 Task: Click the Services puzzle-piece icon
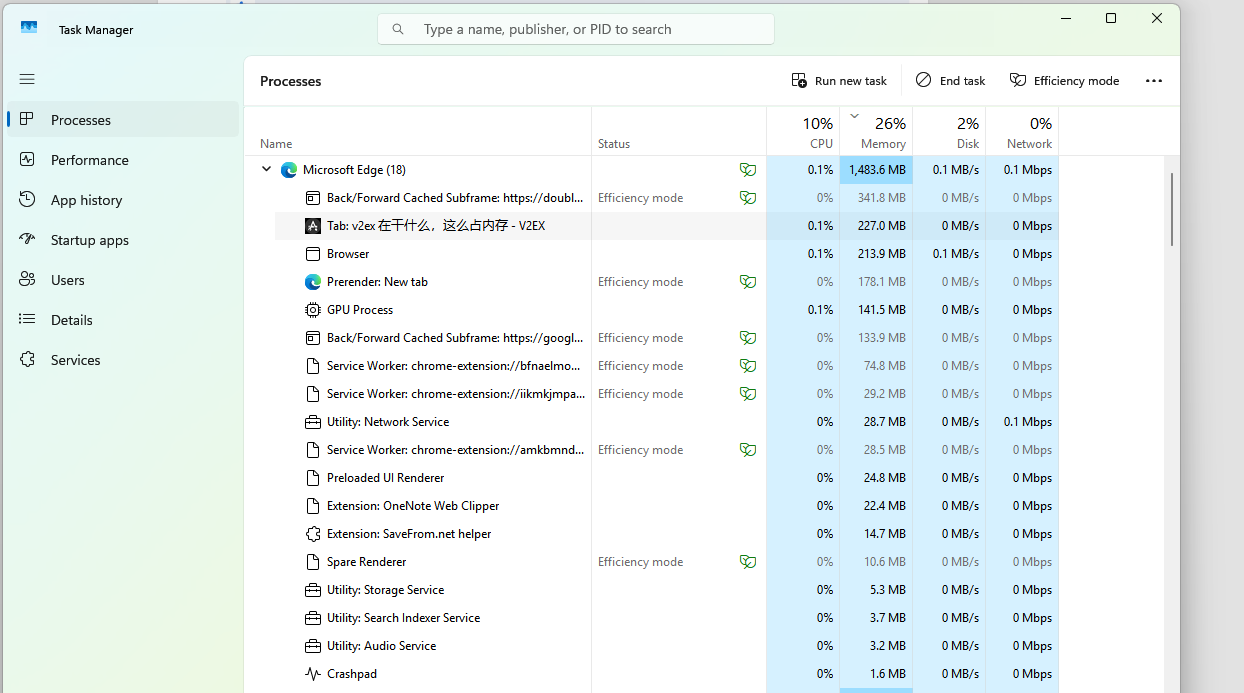pyautogui.click(x=27, y=360)
